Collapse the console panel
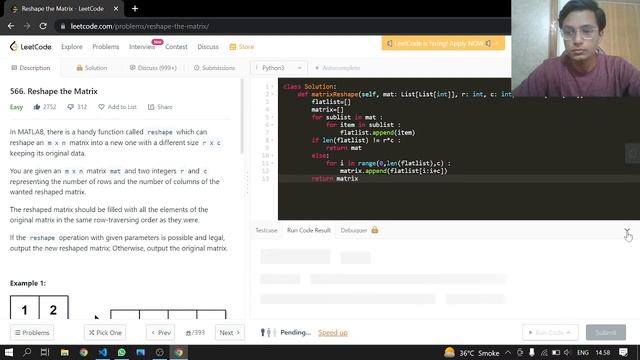640x360 pixels. coord(627,231)
